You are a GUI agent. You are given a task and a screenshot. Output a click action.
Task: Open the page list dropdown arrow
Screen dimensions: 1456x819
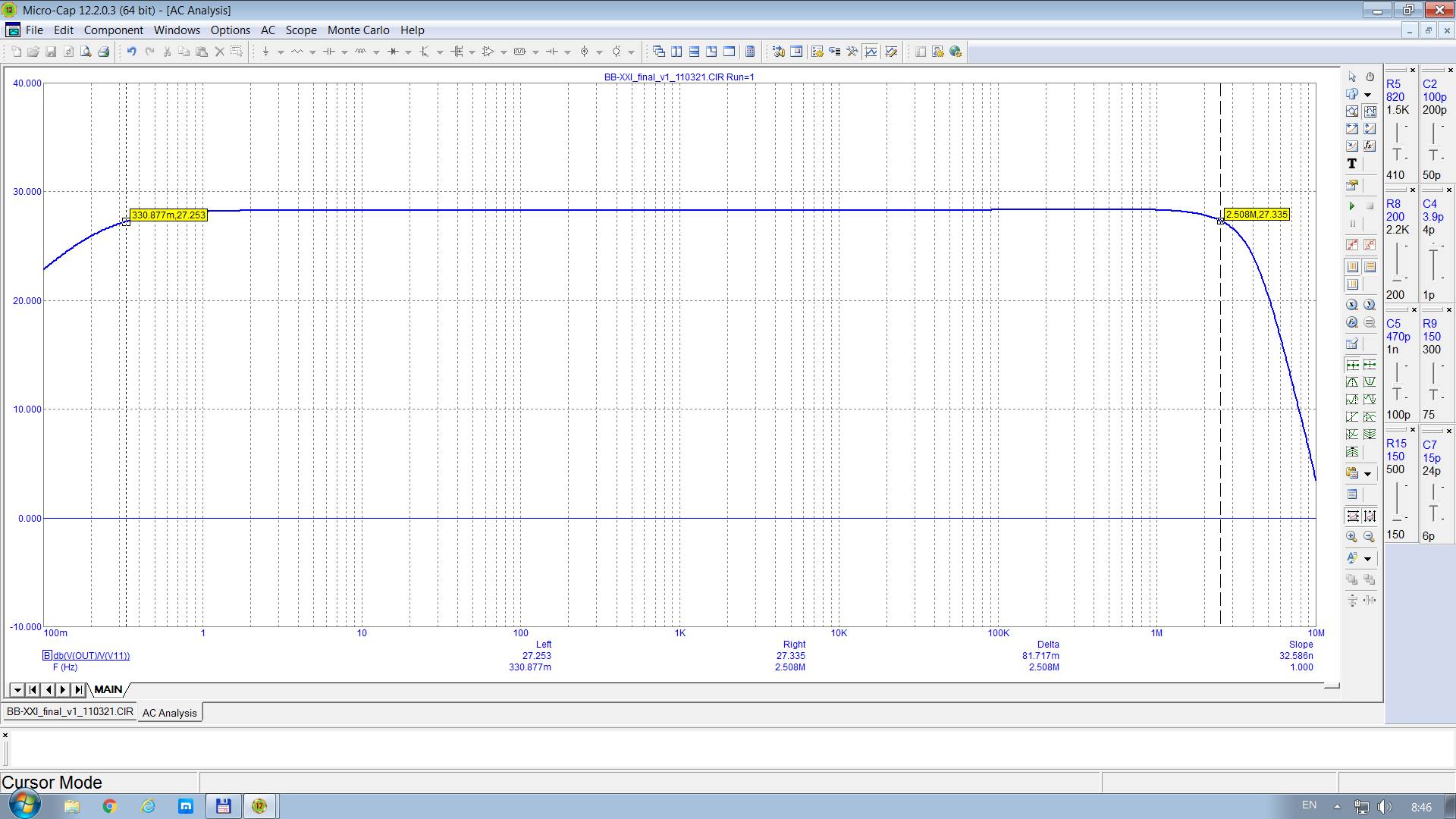(17, 690)
